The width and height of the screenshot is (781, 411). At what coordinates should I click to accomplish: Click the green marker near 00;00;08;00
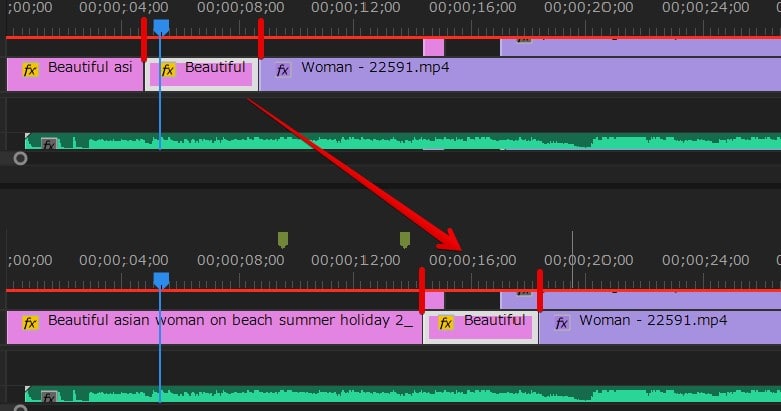283,240
